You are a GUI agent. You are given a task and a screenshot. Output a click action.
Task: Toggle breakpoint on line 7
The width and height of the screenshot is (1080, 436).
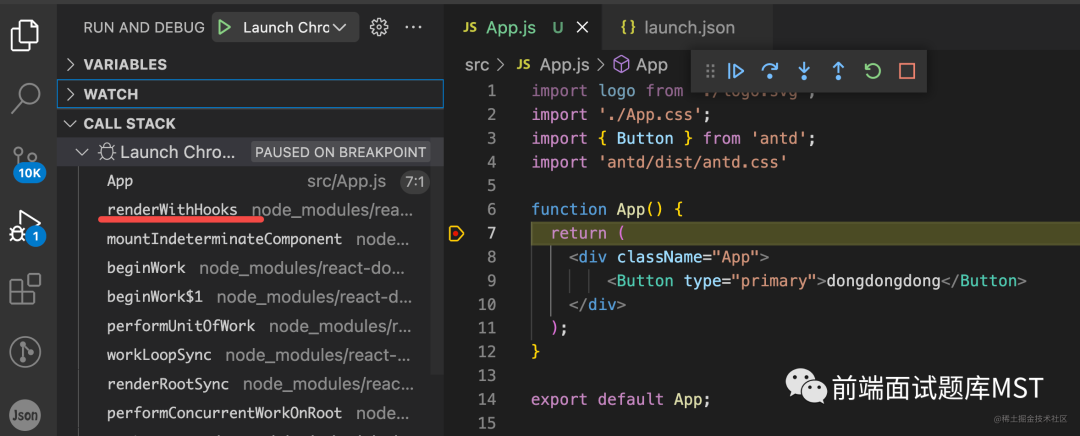[457, 234]
